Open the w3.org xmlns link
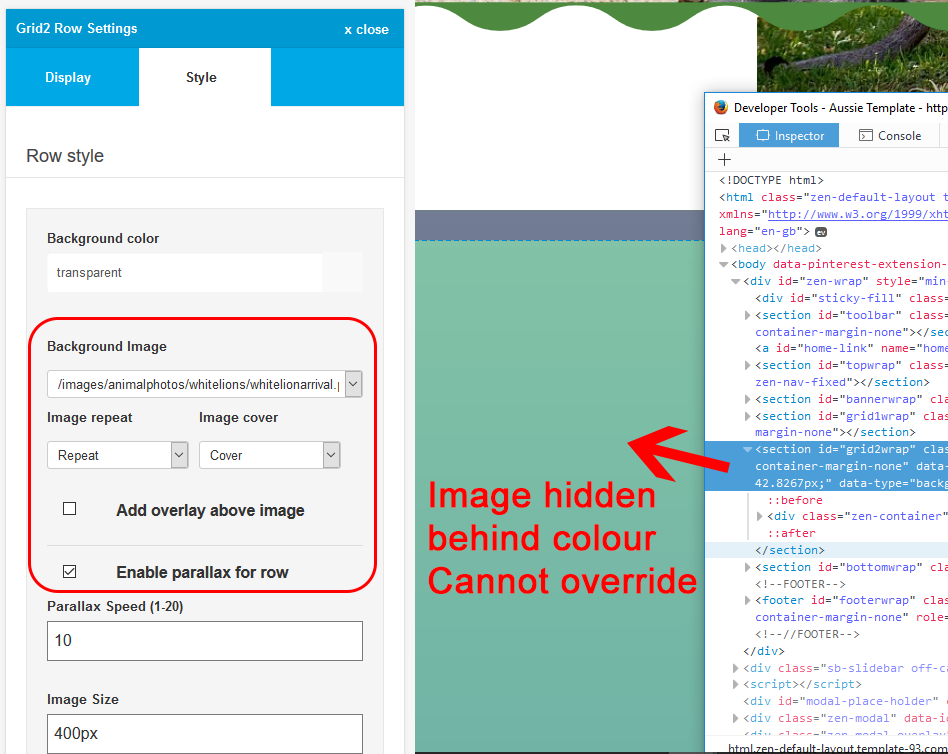The height and width of the screenshot is (754, 948). tap(857, 214)
